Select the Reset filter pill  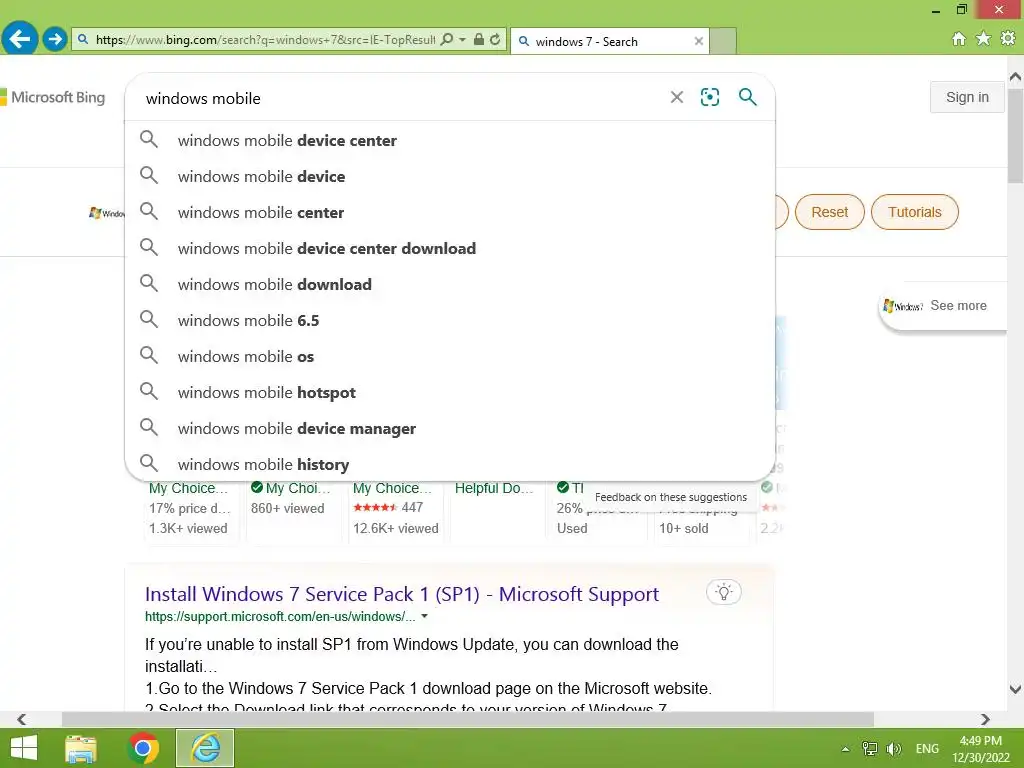coord(829,212)
